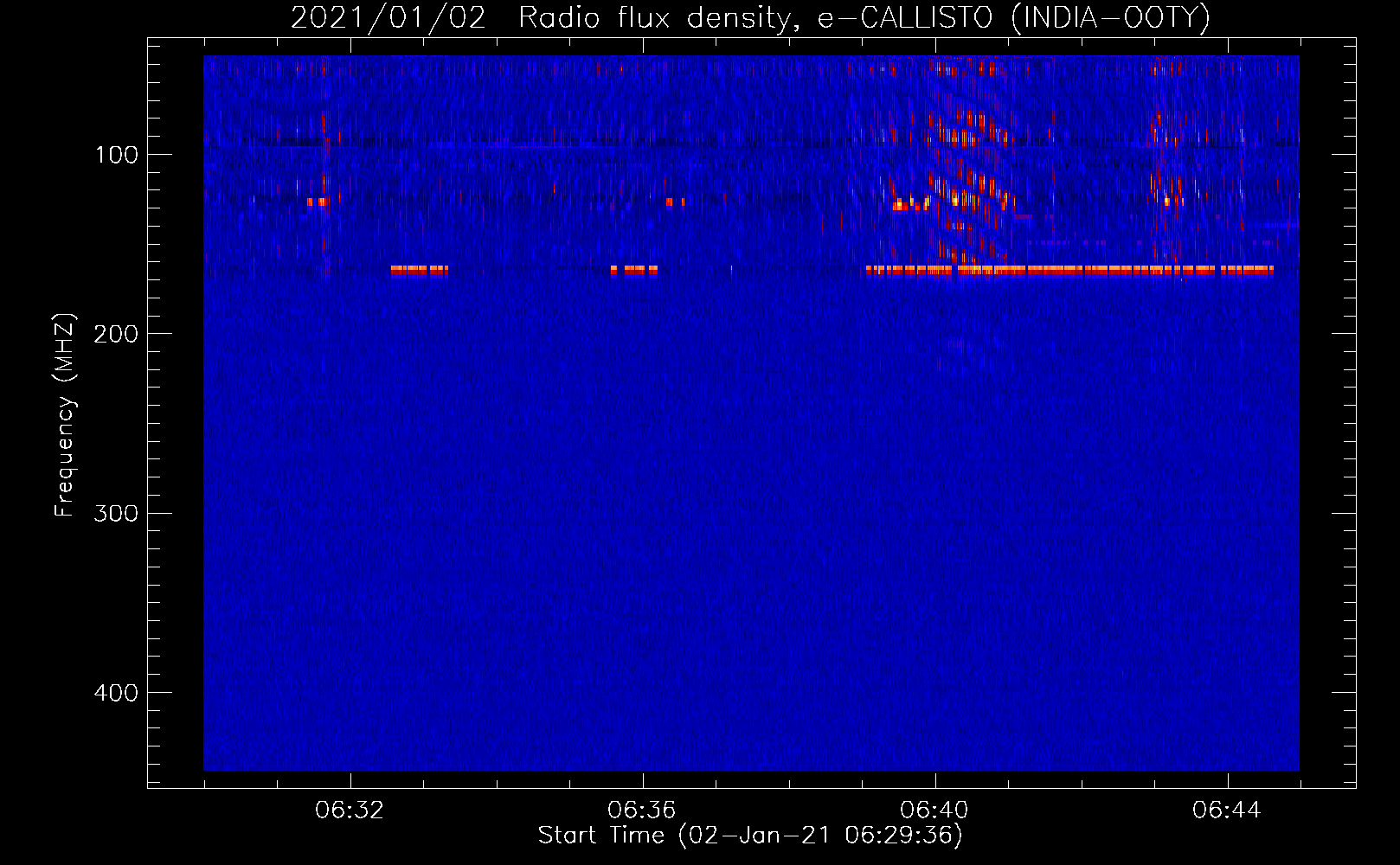
Task: Select the 'Frequency (MHZ)' y-axis label
Action: point(65,415)
